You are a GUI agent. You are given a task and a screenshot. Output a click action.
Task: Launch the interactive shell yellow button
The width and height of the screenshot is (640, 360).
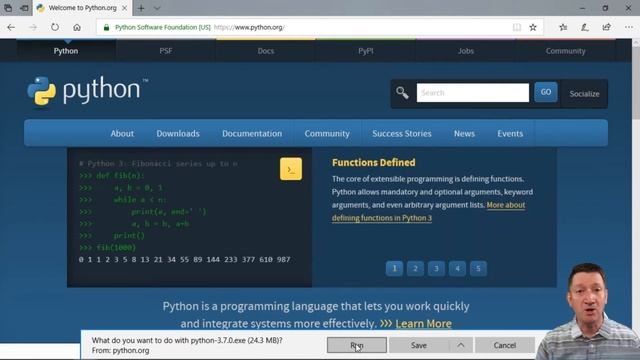pyautogui.click(x=291, y=169)
